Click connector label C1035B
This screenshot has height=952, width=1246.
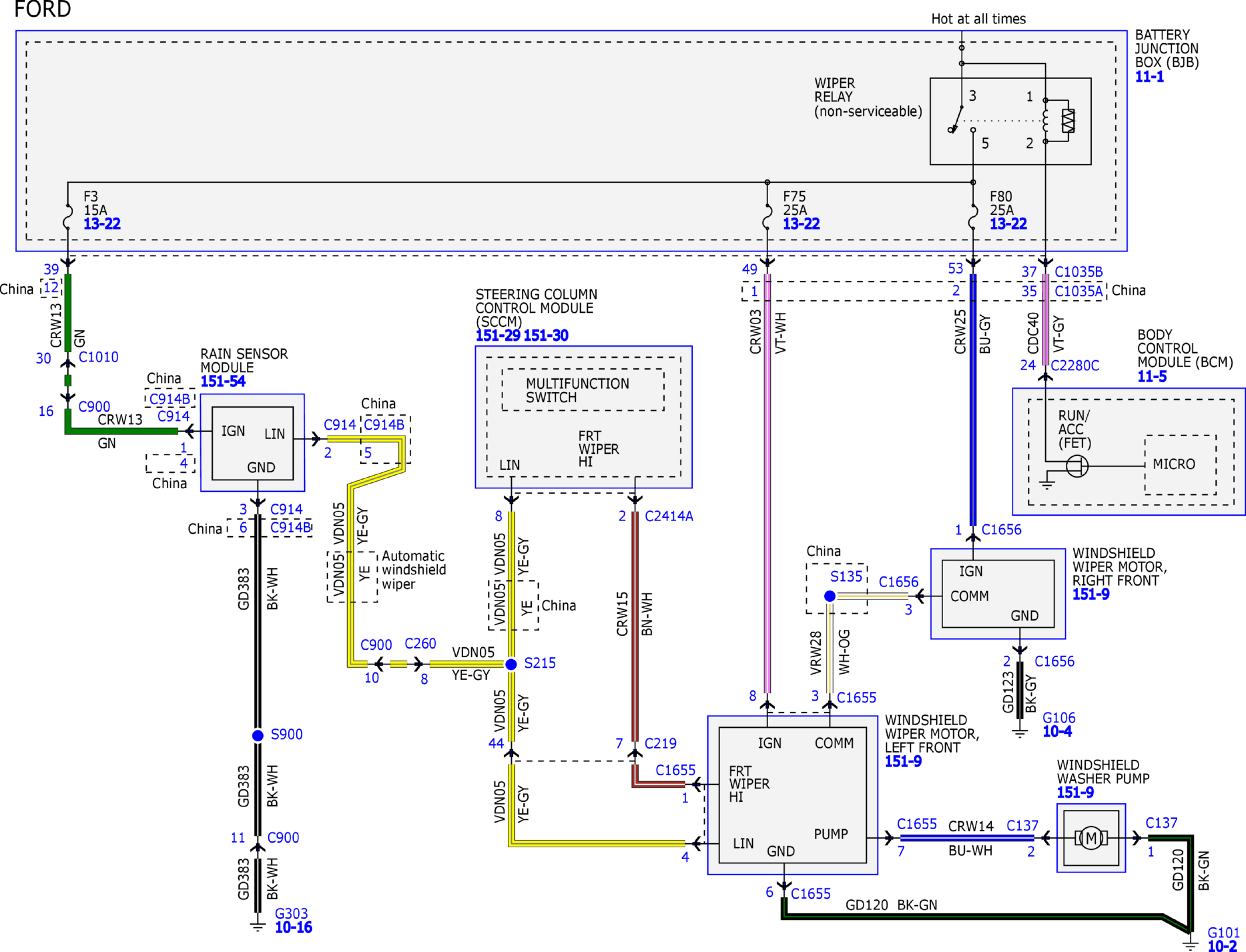point(1079,272)
